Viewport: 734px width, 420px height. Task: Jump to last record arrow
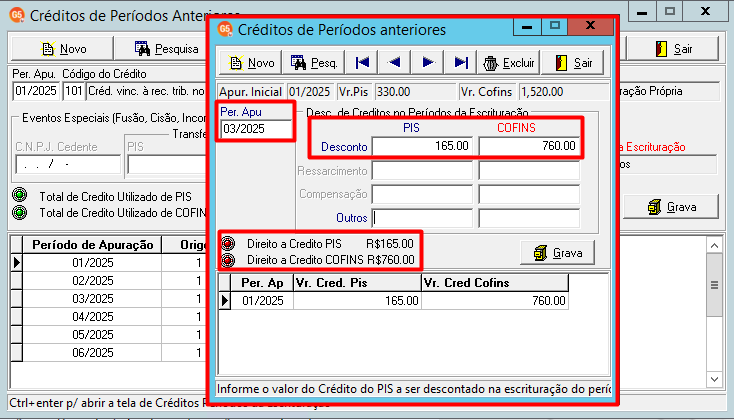tap(460, 63)
